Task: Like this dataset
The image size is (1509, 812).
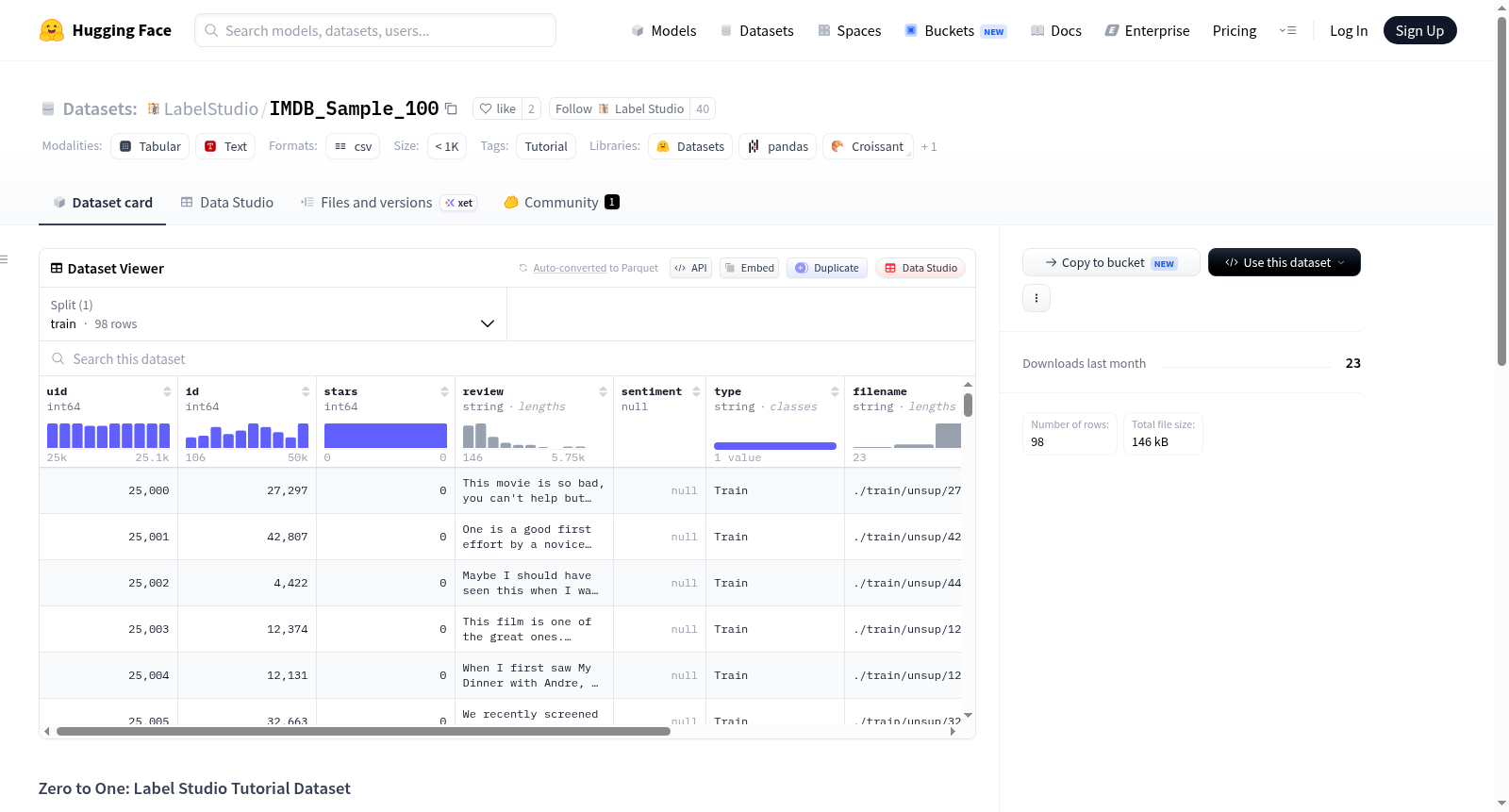Action: [497, 108]
